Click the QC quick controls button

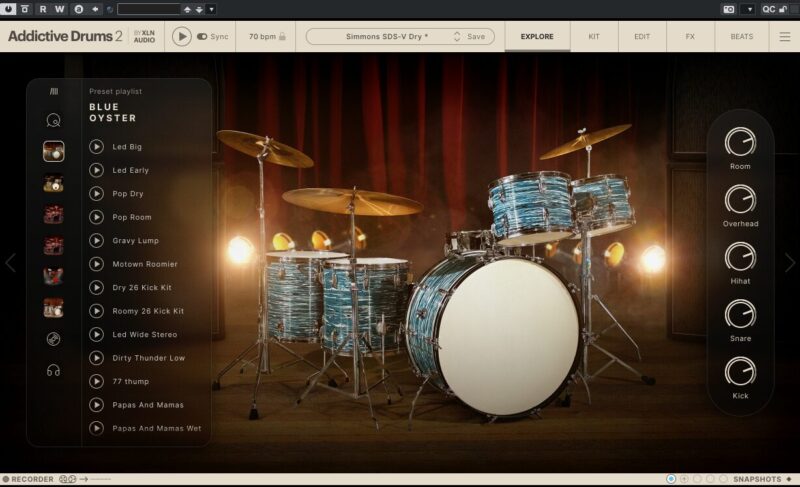click(x=768, y=9)
